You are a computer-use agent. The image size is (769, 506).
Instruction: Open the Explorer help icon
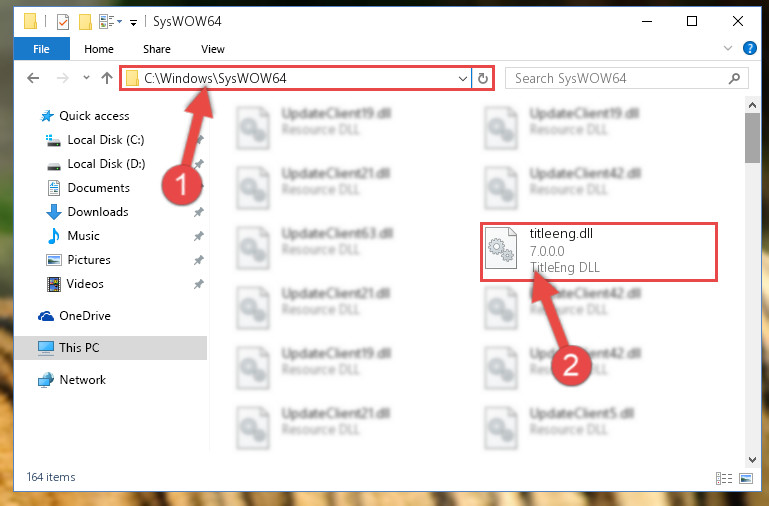coord(749,48)
